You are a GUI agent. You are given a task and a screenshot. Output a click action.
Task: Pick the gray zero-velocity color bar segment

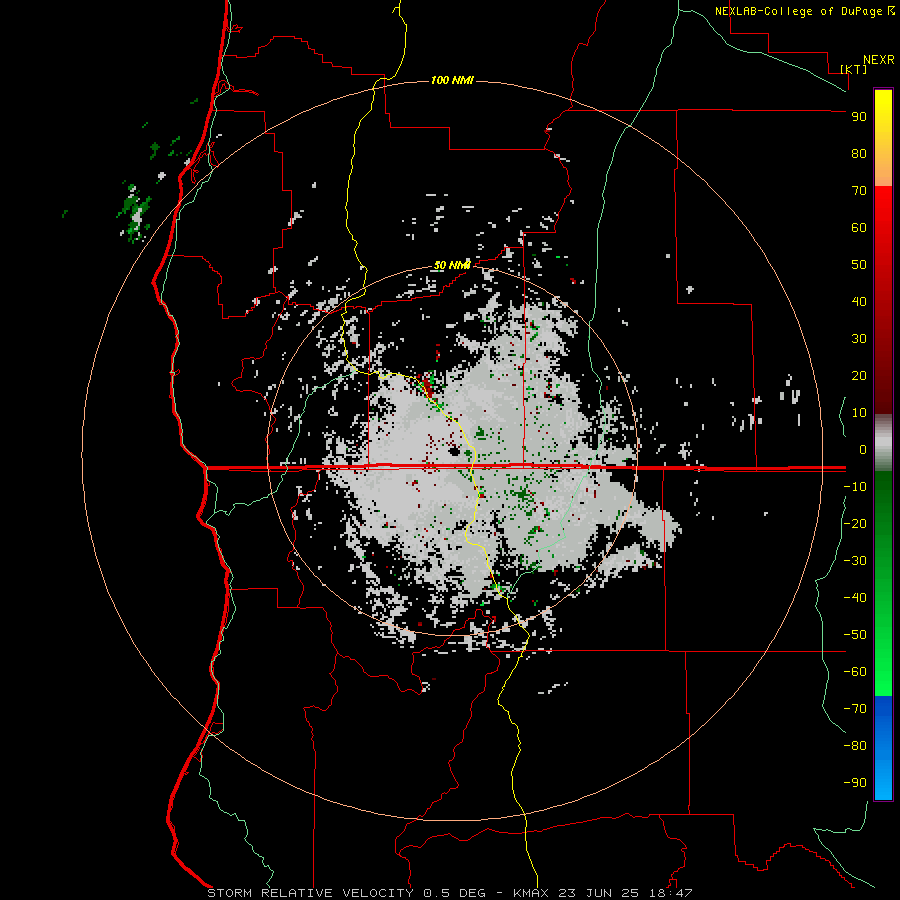(x=883, y=443)
